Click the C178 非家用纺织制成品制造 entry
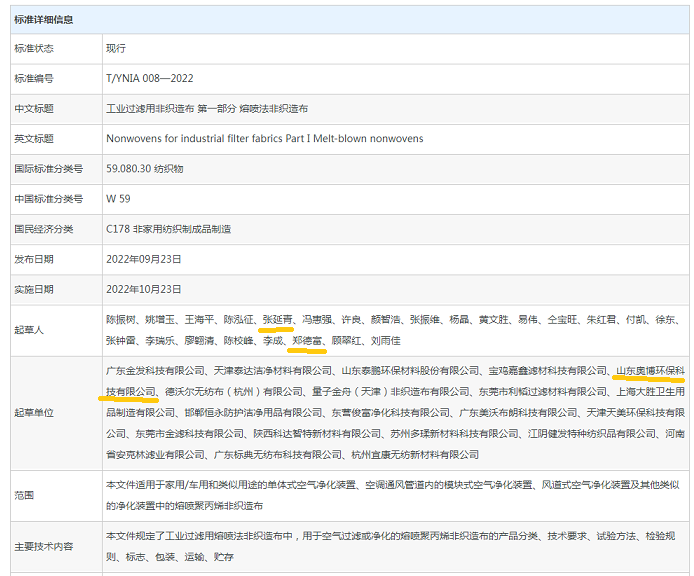The width and height of the screenshot is (694, 576). pyautogui.click(x=168, y=229)
